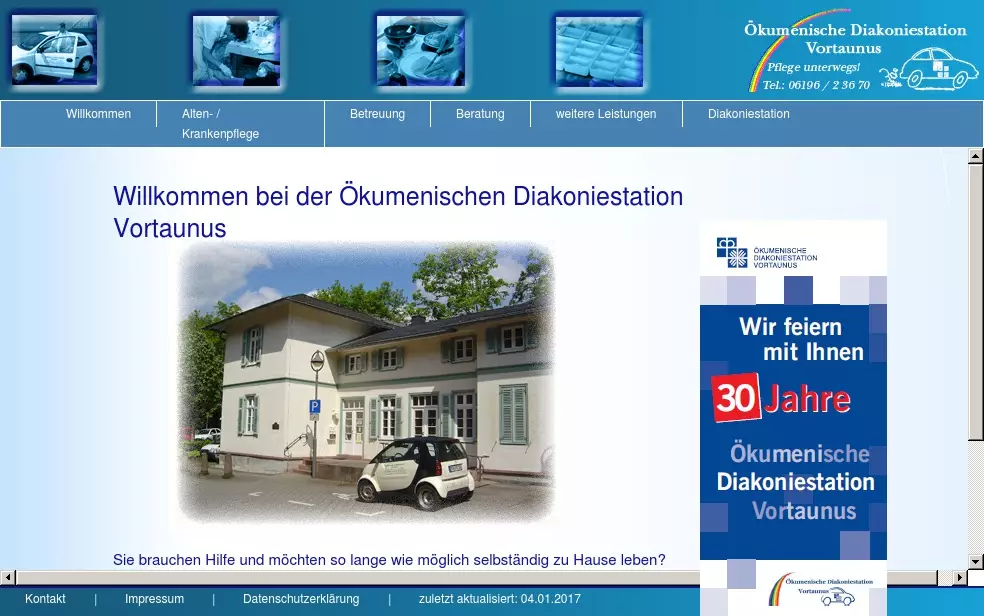Screen dimensions: 984x616
Task: Click the horizontal scrollbar left arrow
Action: point(8,577)
